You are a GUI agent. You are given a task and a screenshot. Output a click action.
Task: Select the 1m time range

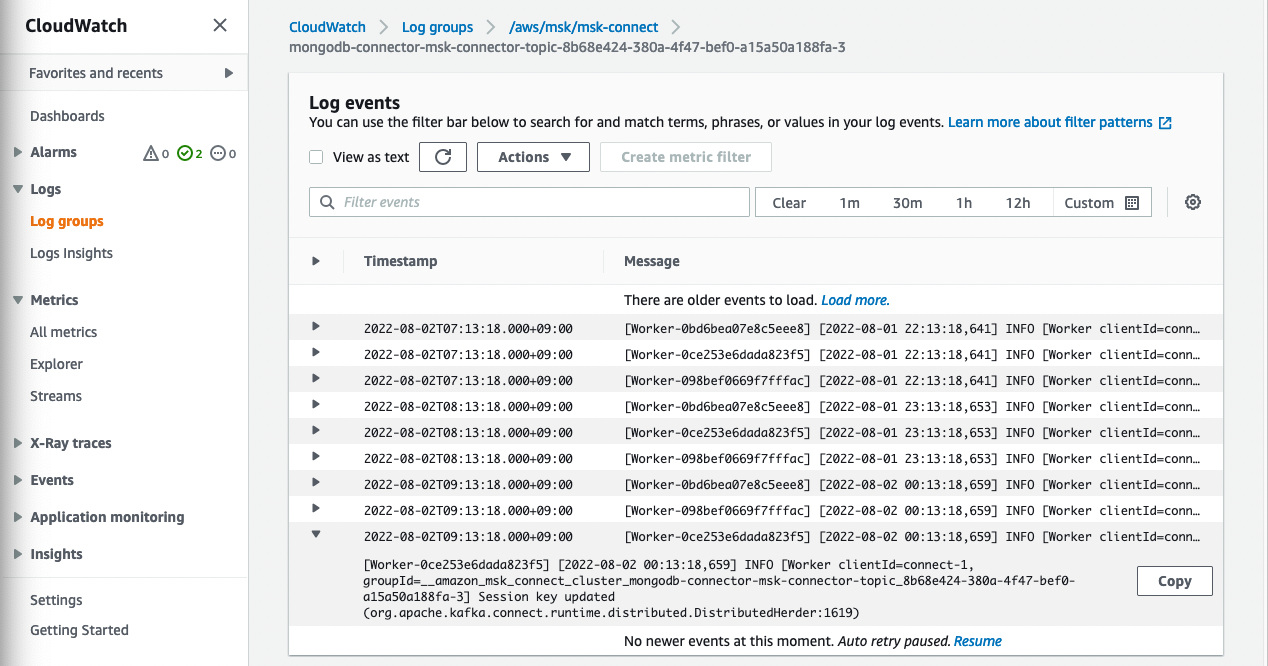coord(849,202)
